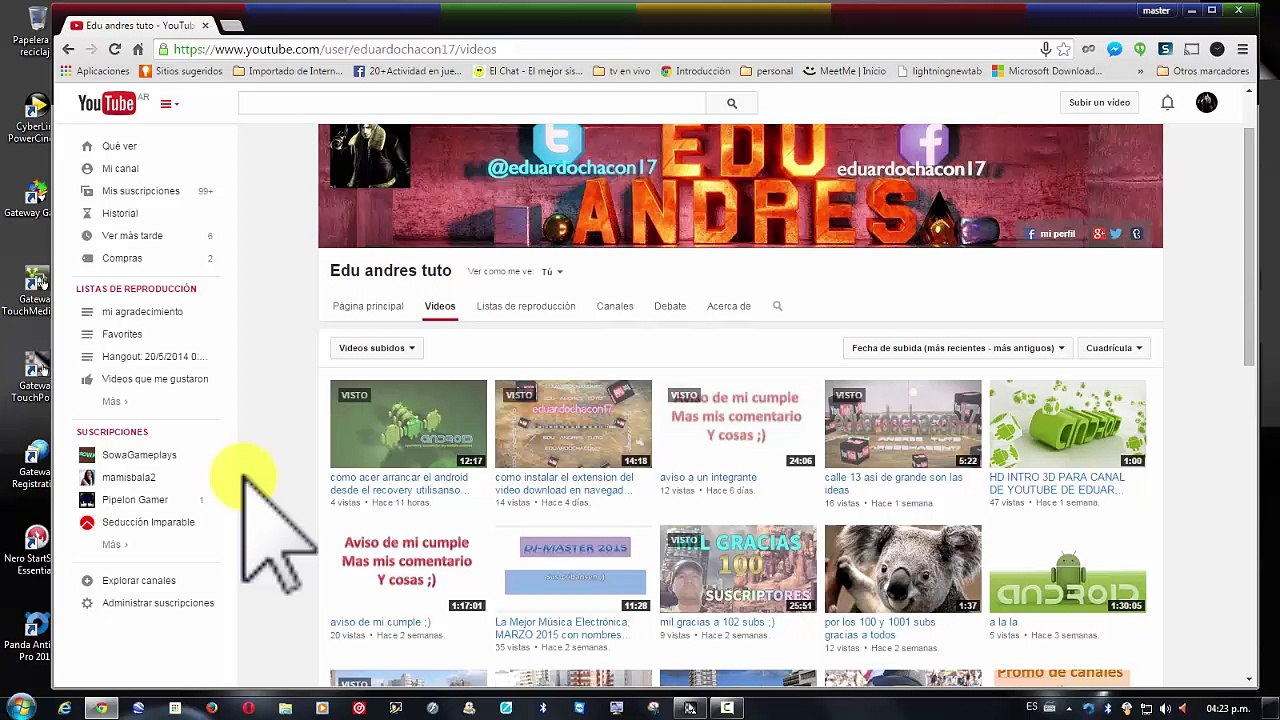Go to the Acerca de tab

click(x=729, y=306)
